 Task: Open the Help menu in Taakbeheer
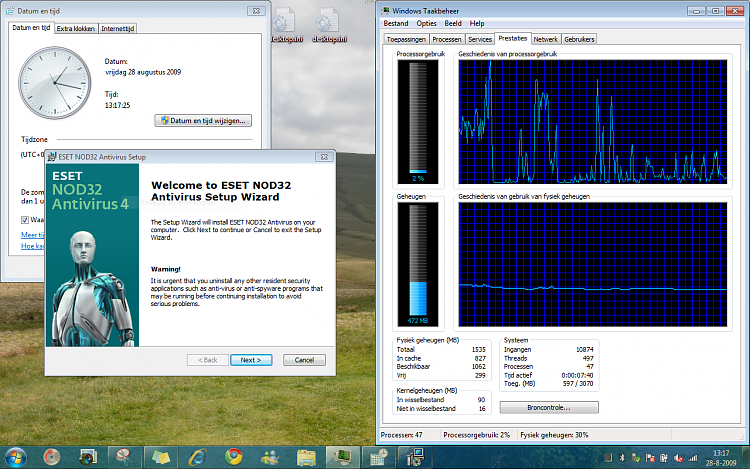coord(477,23)
